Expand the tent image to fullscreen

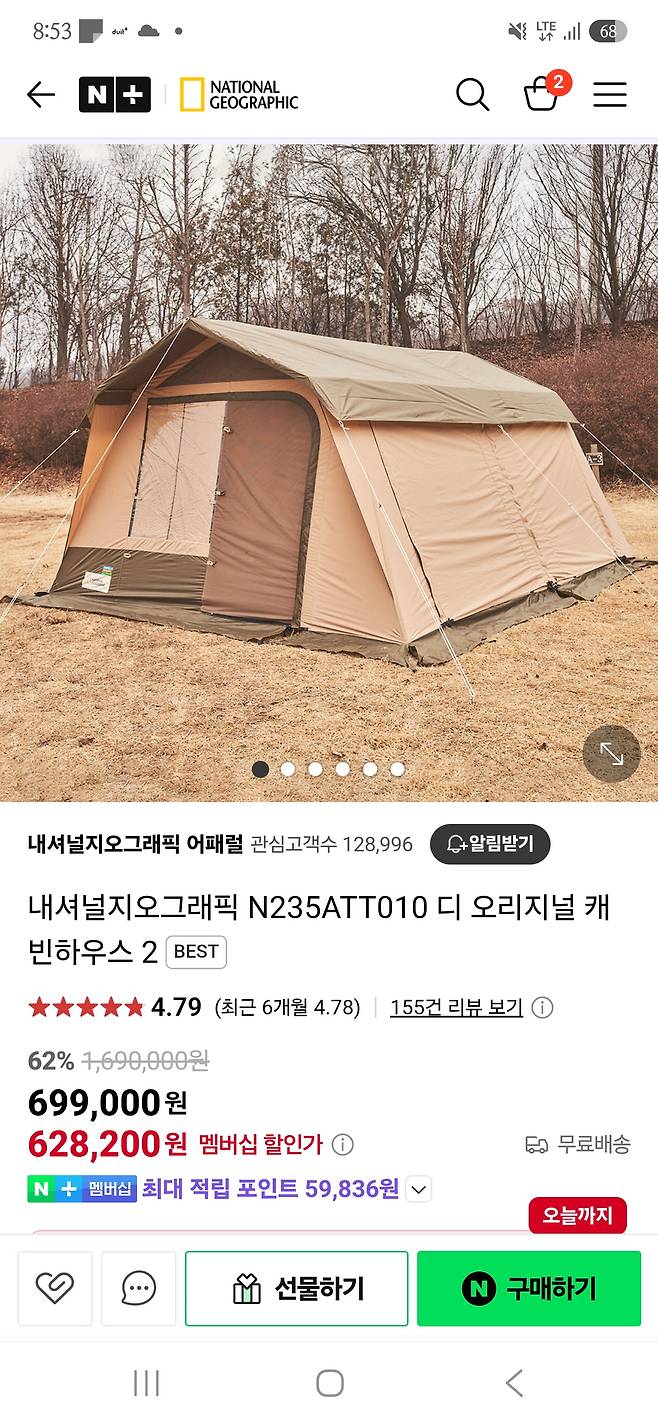tap(611, 754)
